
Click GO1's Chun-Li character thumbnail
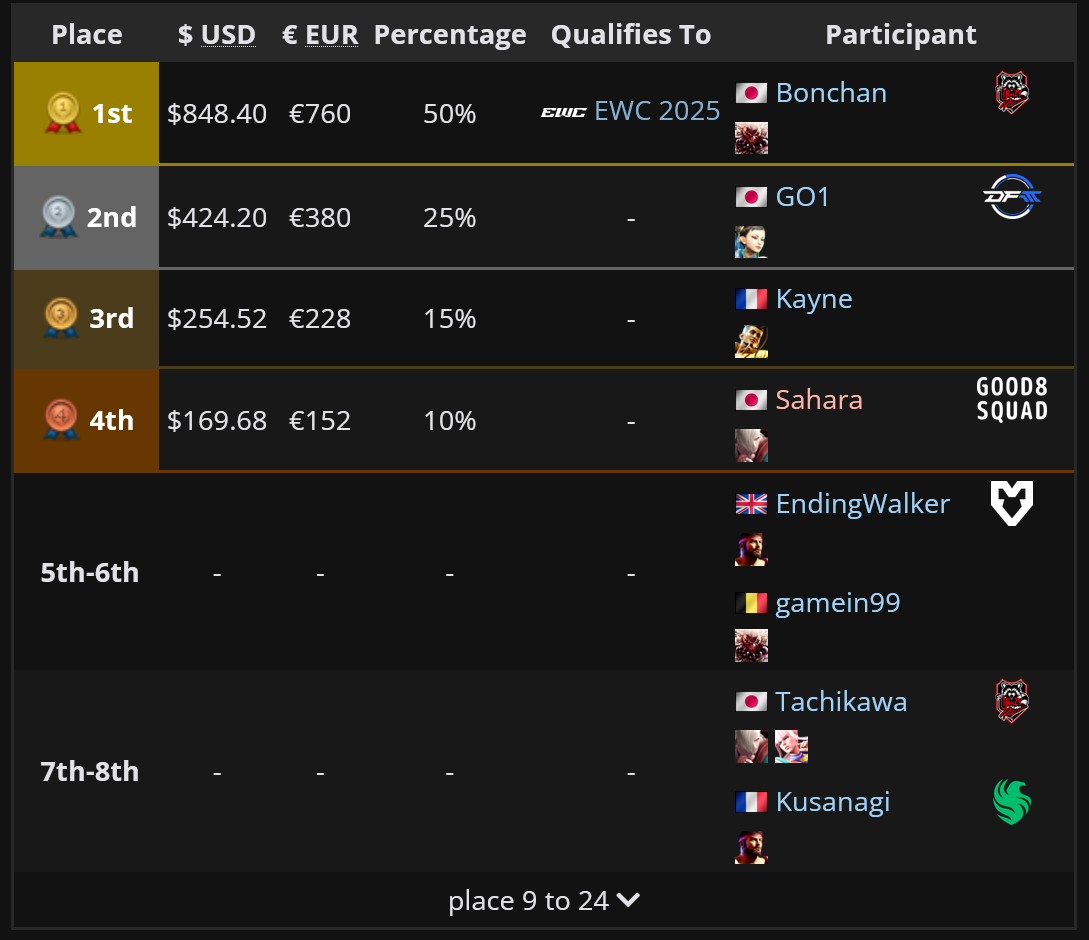point(751,242)
